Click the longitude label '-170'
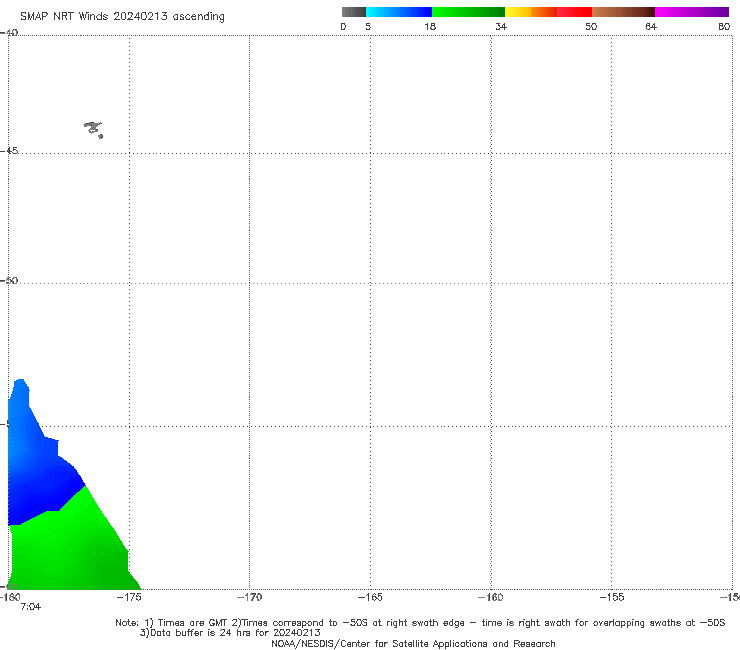Viewport: 740px width, 650px height. (249, 597)
